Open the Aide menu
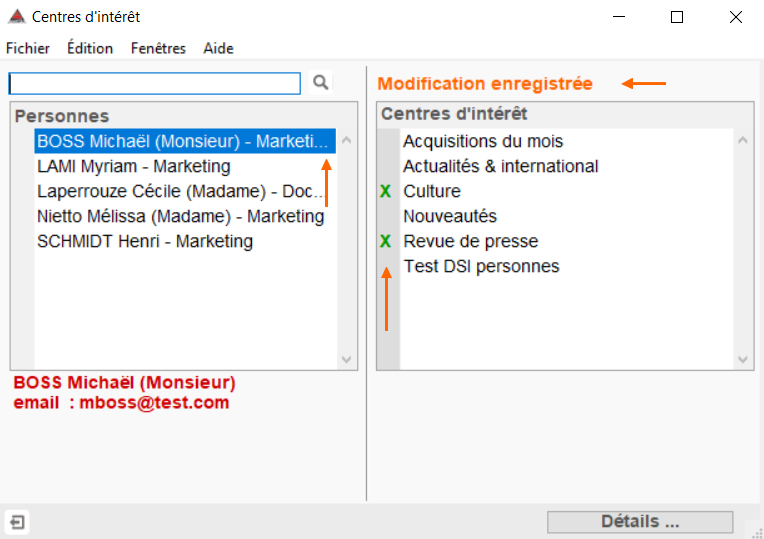764x539 pixels. (218, 48)
